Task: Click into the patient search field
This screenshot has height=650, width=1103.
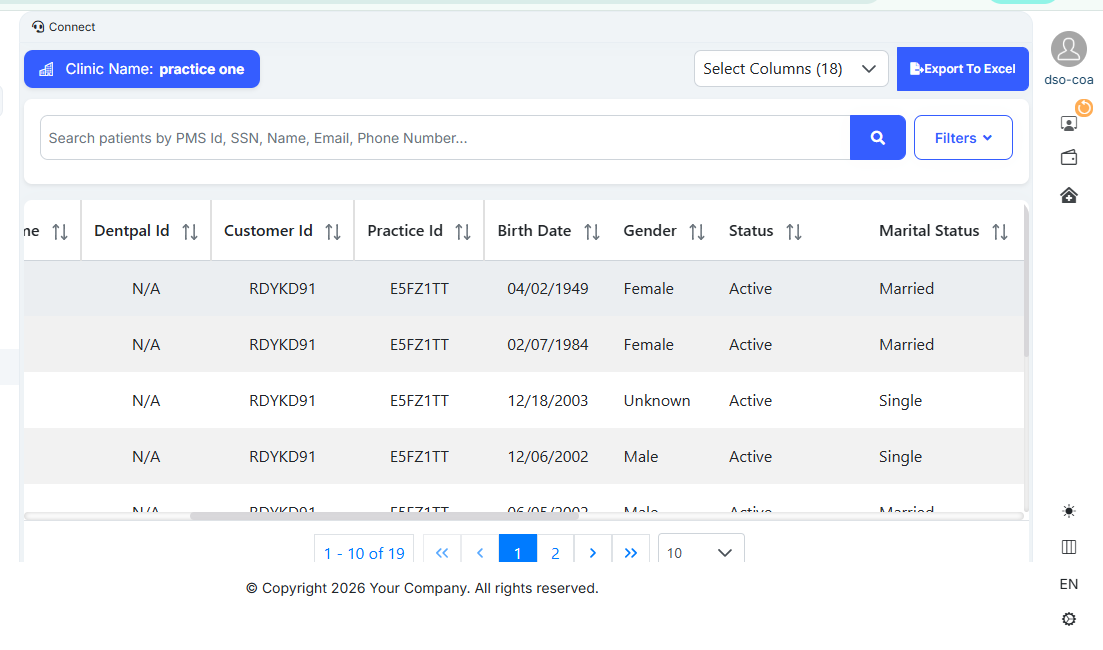Action: pyautogui.click(x=445, y=138)
